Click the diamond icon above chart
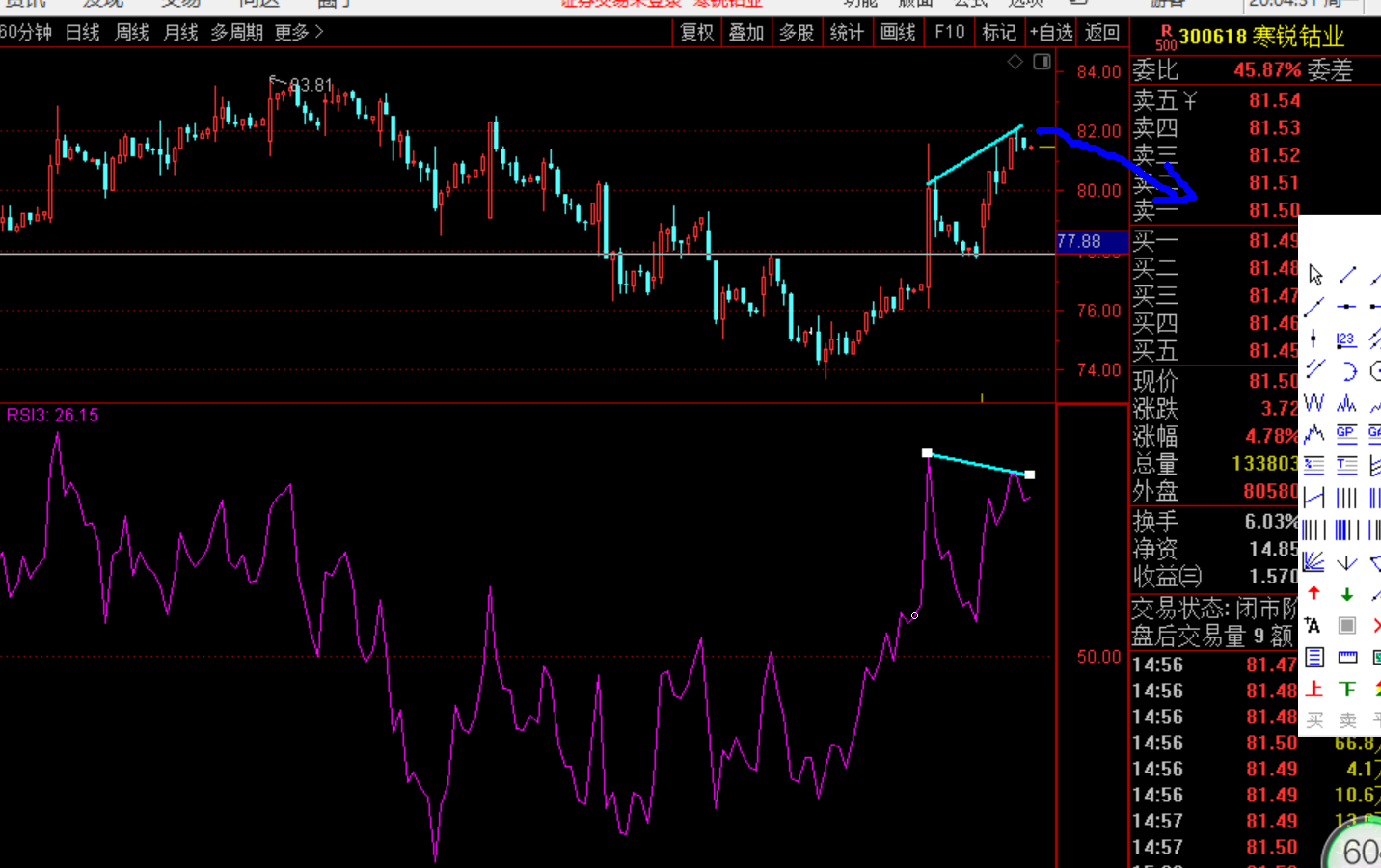Screen dimensions: 1381x868 click(1015, 62)
